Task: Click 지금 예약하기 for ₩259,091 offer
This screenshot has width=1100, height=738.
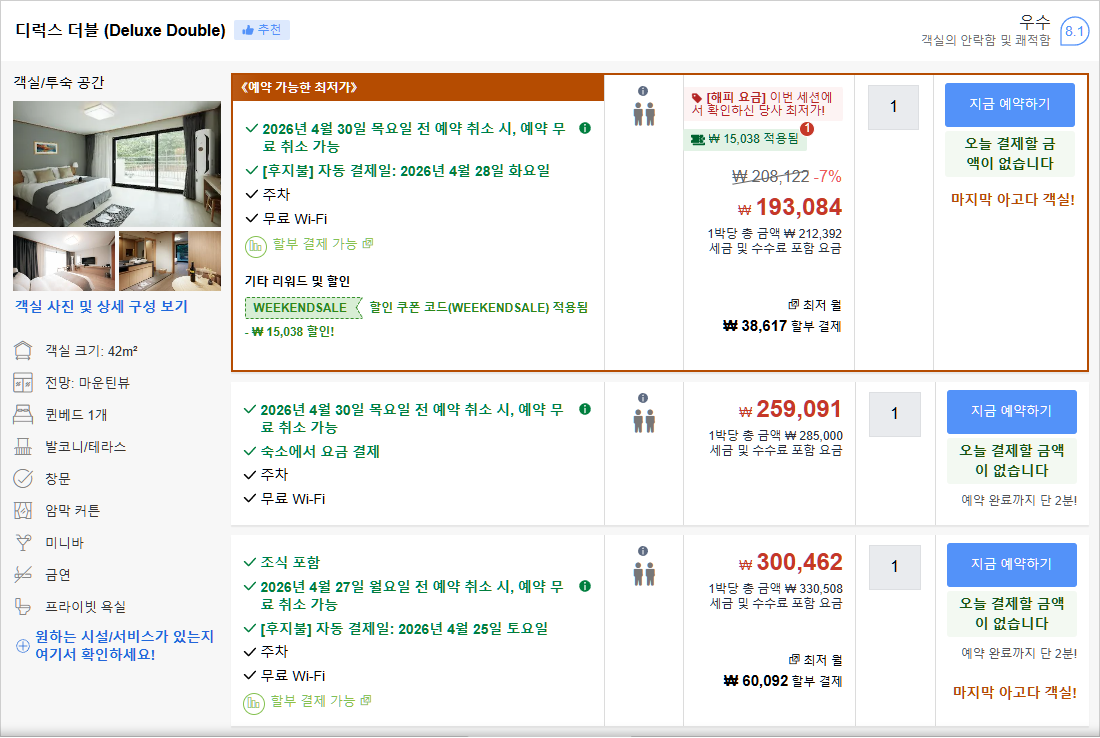Action: (x=1012, y=411)
